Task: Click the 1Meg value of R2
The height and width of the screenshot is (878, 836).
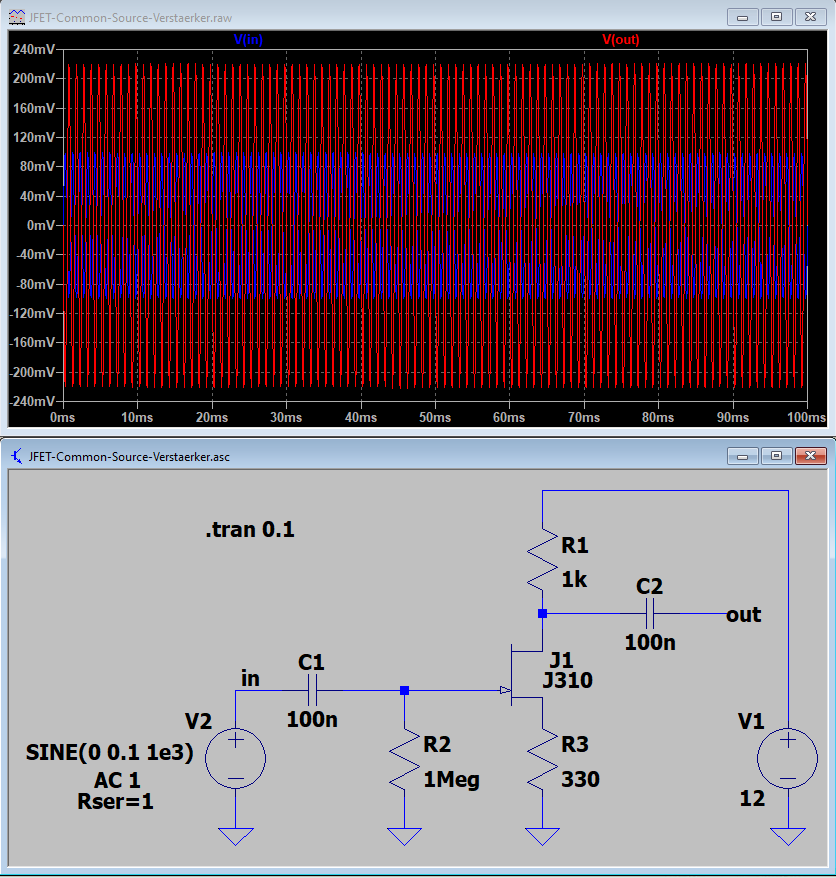Action: point(451,779)
